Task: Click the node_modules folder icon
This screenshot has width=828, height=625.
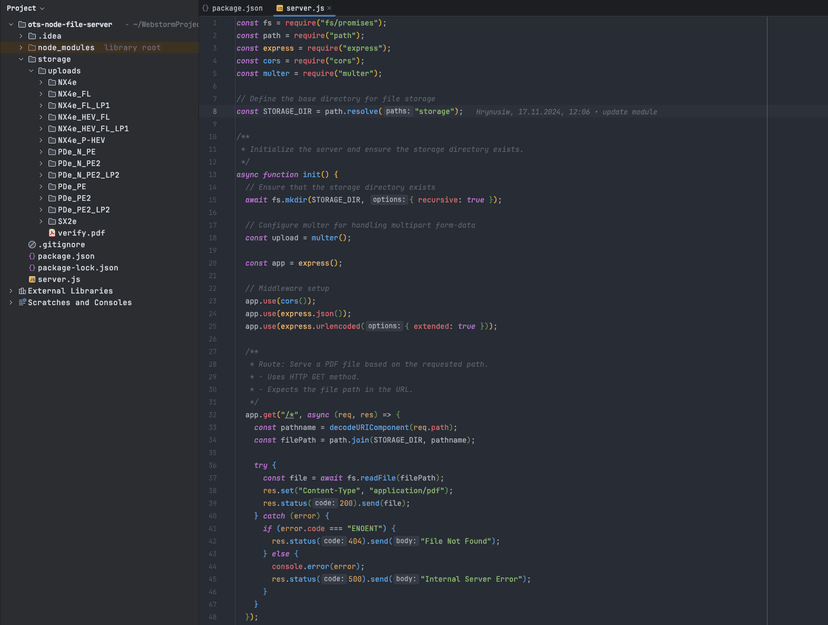Action: tap(32, 48)
